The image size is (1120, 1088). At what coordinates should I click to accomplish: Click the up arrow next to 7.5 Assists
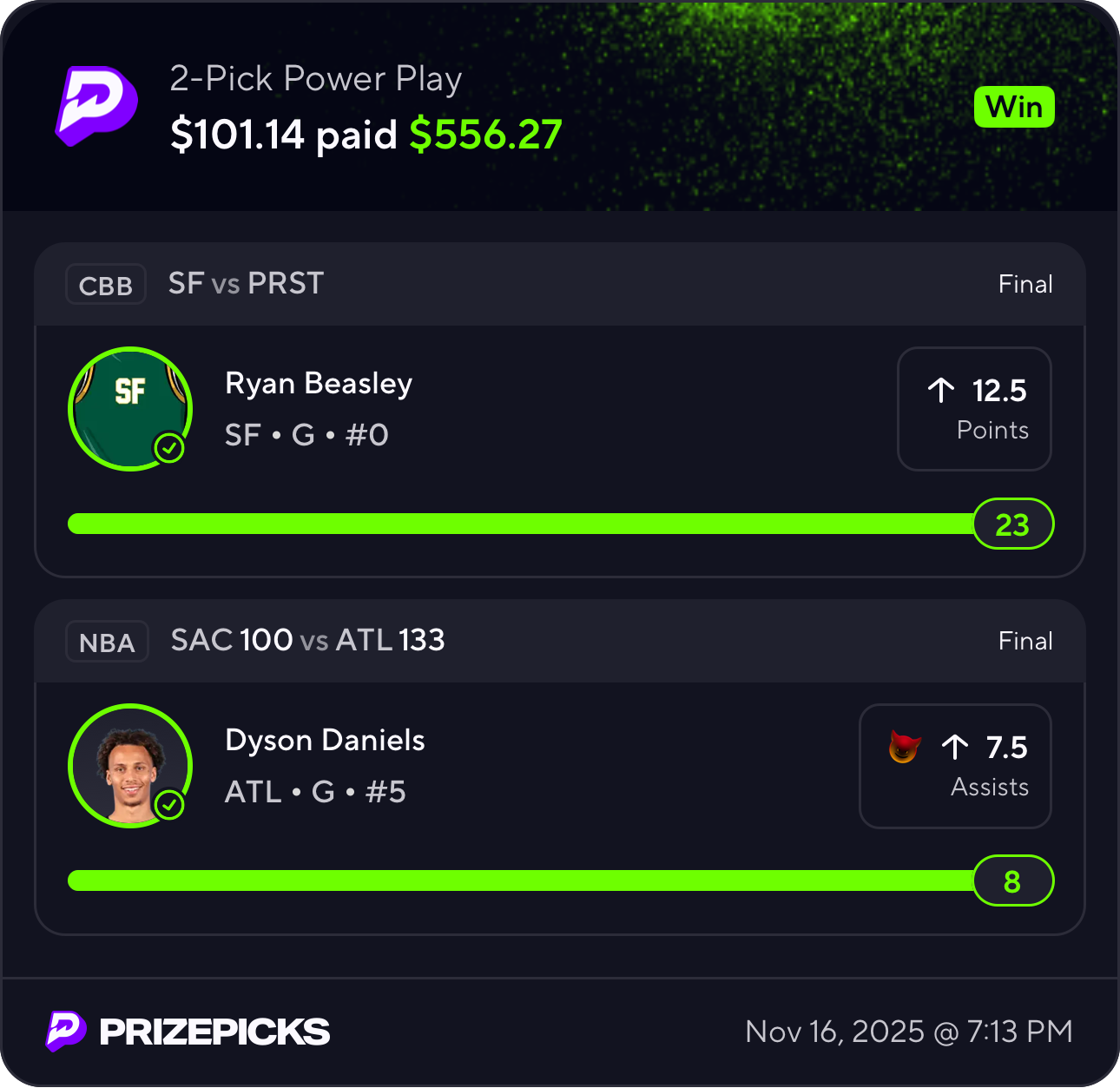(x=955, y=748)
